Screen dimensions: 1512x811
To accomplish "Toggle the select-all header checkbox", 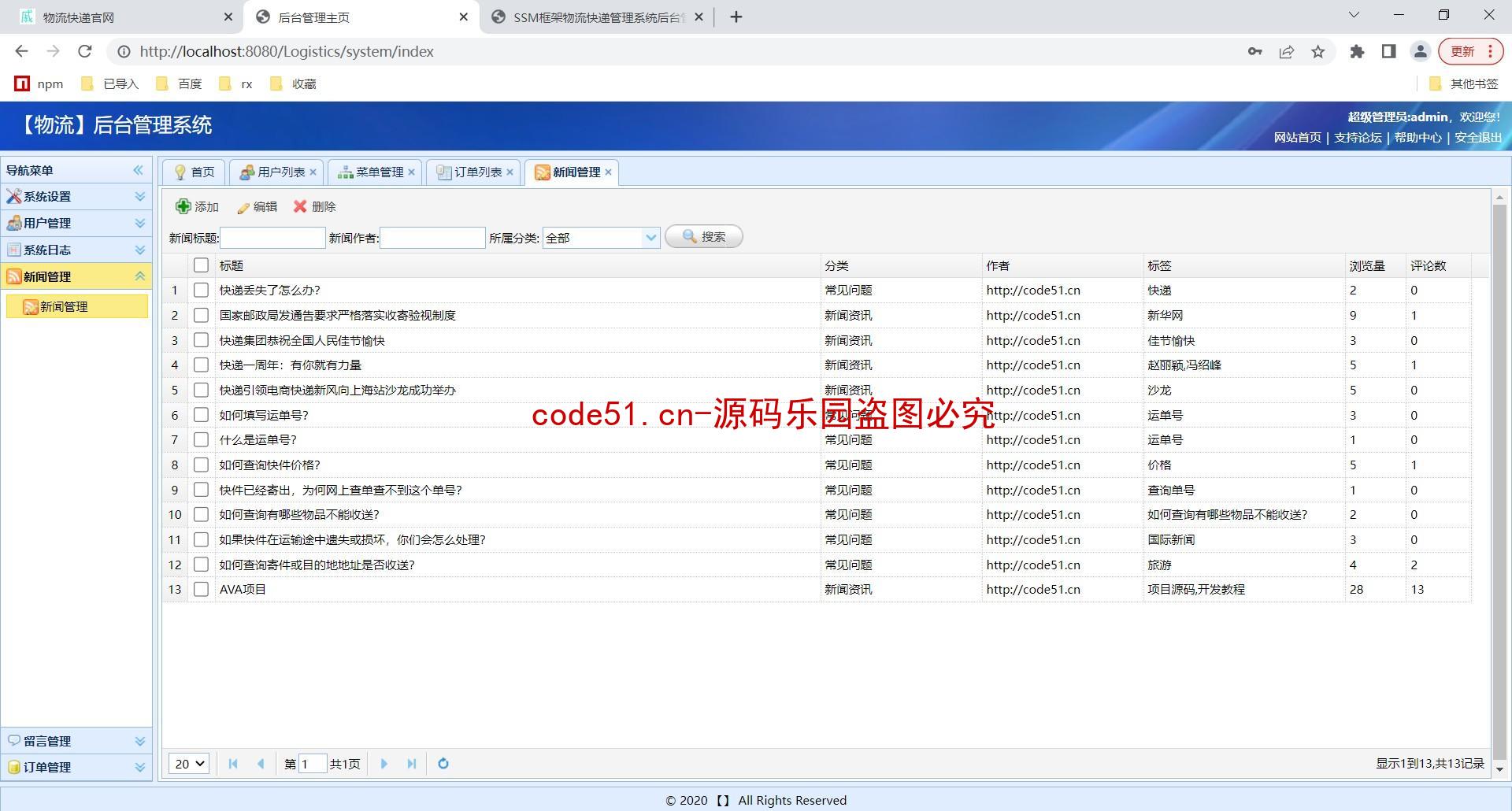I will click(201, 265).
